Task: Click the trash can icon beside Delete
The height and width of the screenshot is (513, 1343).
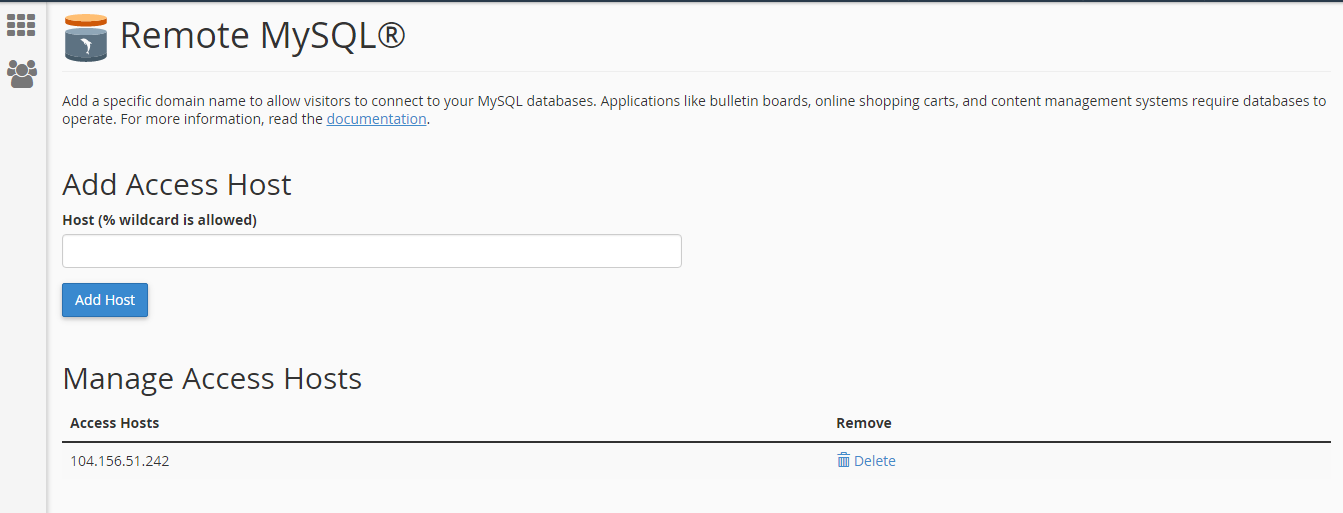Action: [843, 460]
